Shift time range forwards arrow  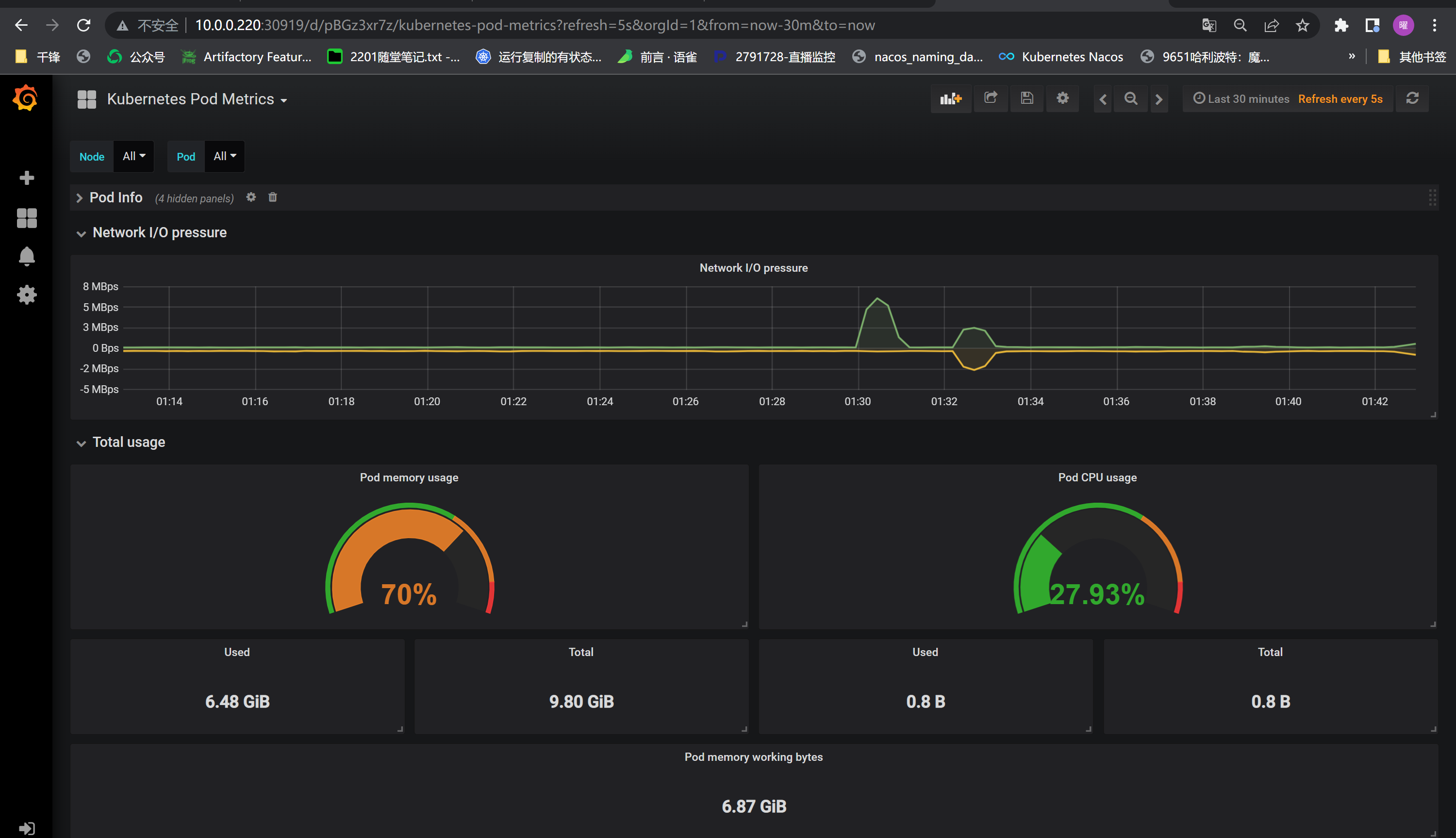click(x=1159, y=99)
